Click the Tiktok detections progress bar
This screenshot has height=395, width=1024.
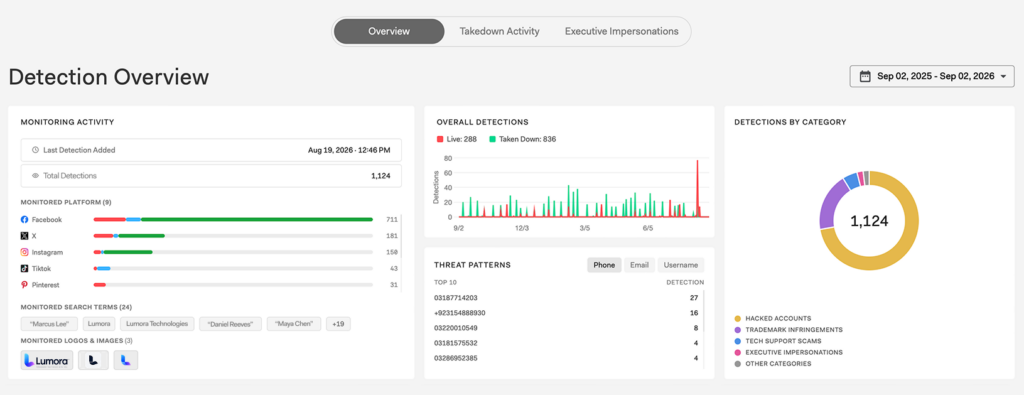[233, 268]
